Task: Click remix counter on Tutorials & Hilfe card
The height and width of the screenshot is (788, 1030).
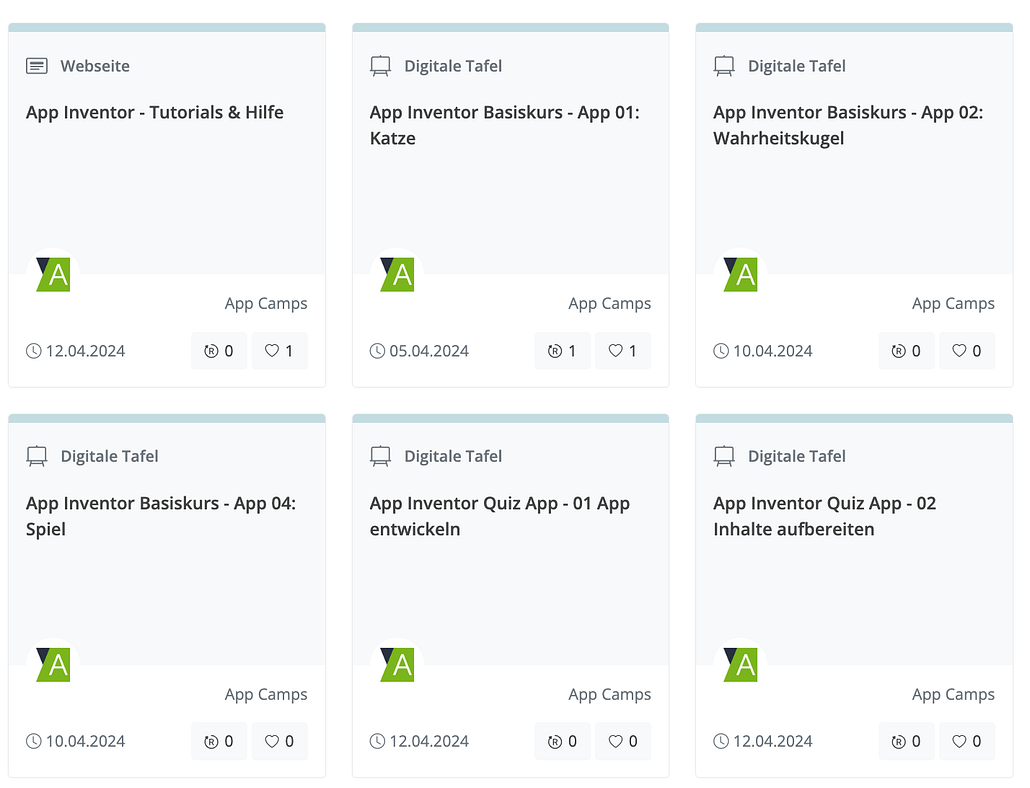Action: point(219,351)
